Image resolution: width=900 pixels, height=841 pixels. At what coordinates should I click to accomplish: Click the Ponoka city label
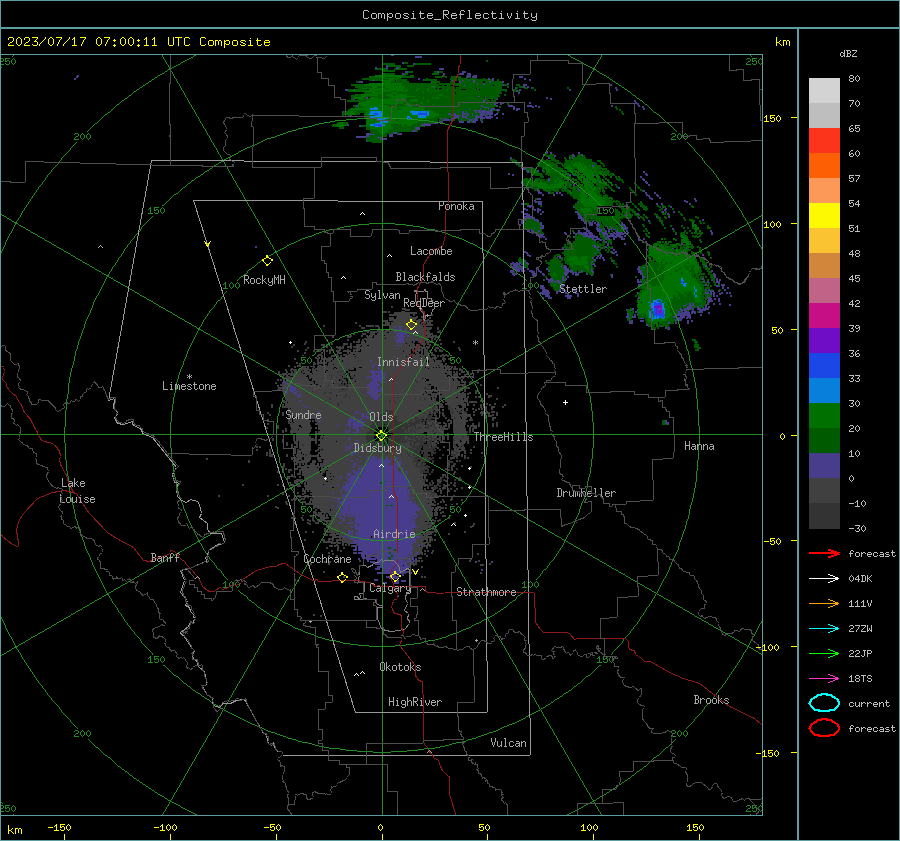(x=456, y=206)
